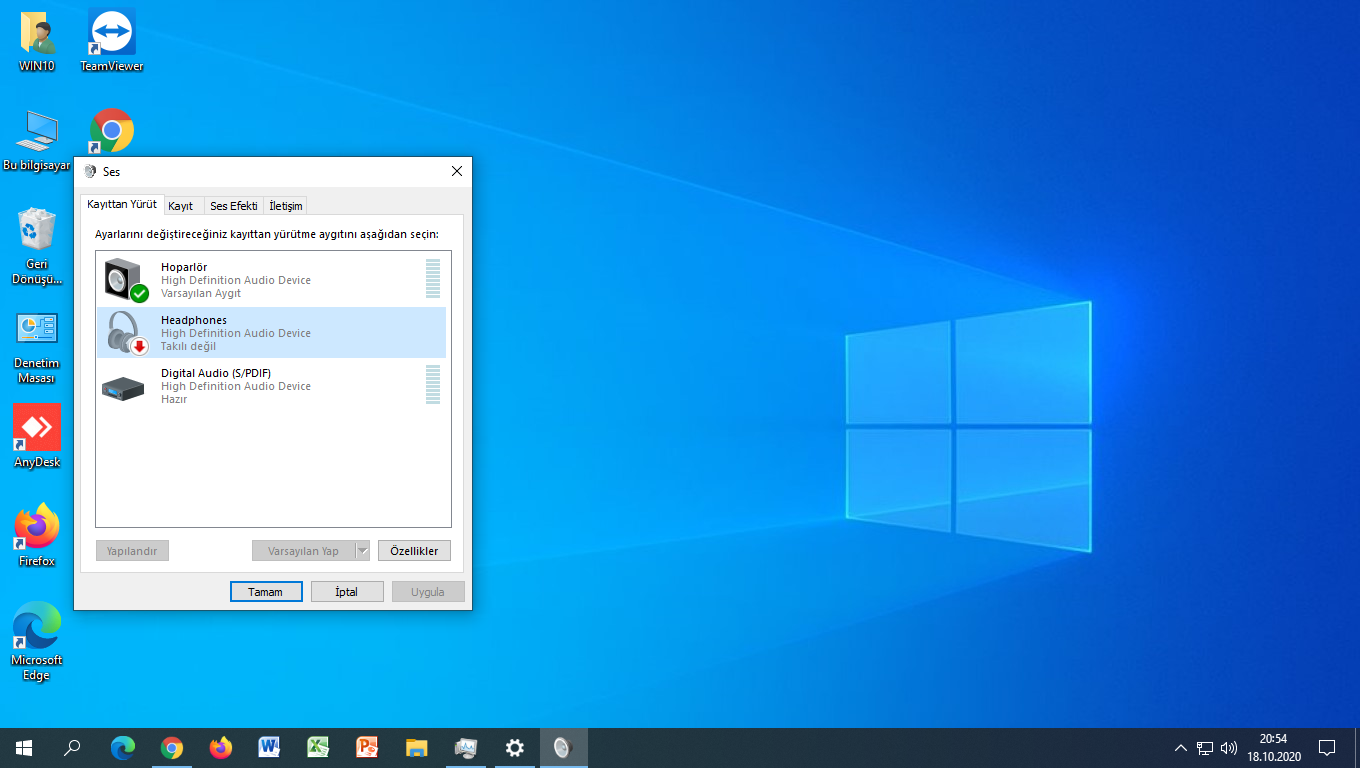Click the Ses sound taskbar button
The image size is (1360, 768).
tap(564, 747)
